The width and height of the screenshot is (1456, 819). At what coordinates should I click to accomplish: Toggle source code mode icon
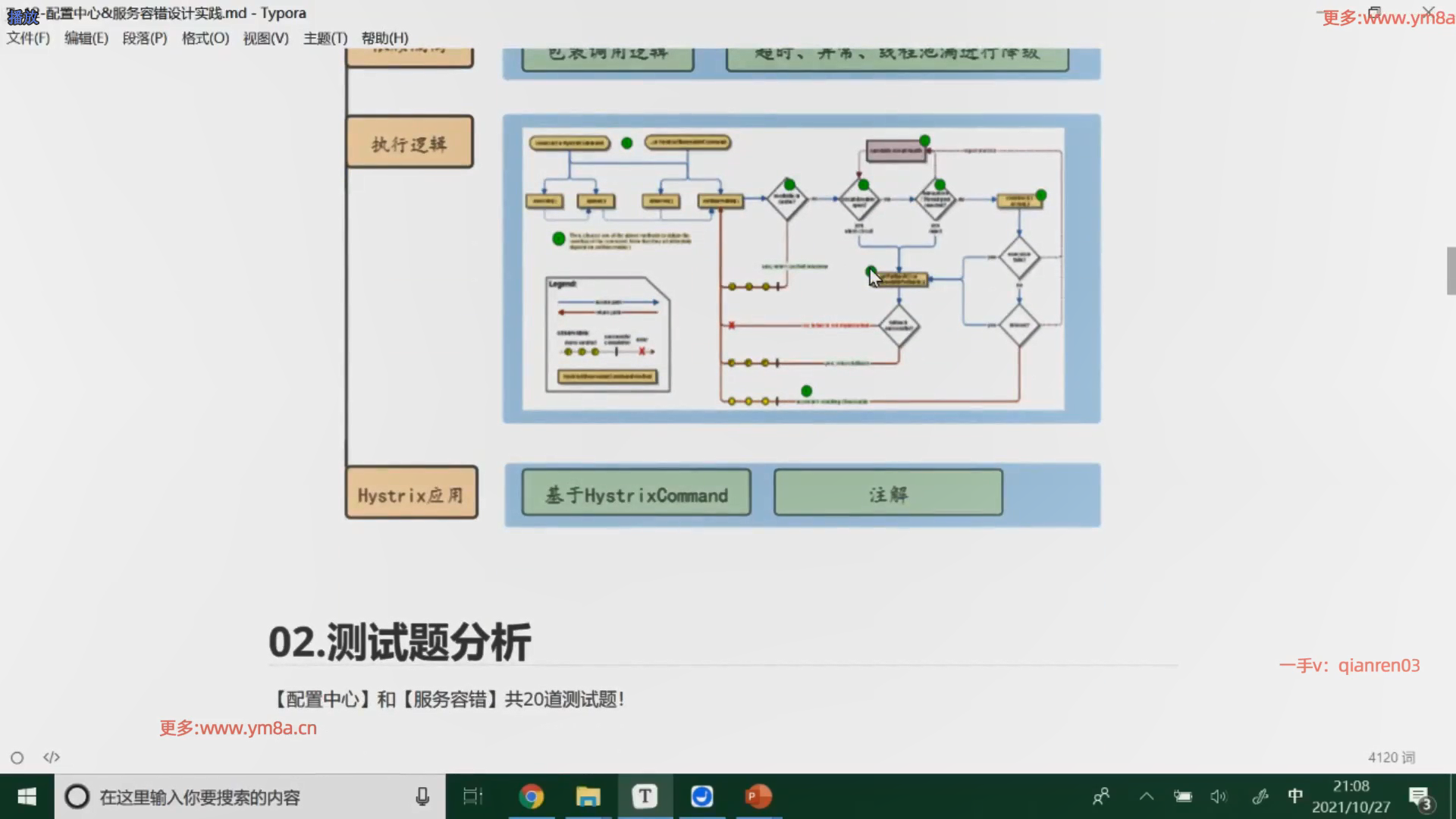pos(52,758)
